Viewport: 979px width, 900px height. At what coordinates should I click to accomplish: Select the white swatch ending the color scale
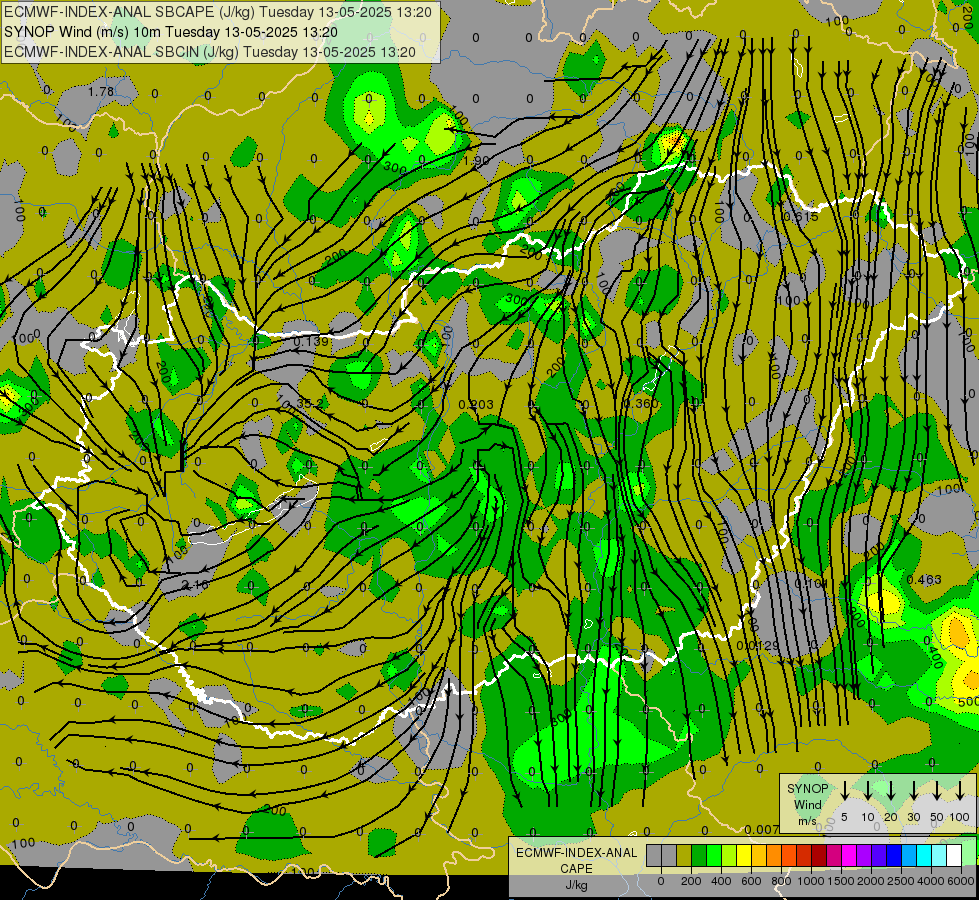click(x=955, y=855)
